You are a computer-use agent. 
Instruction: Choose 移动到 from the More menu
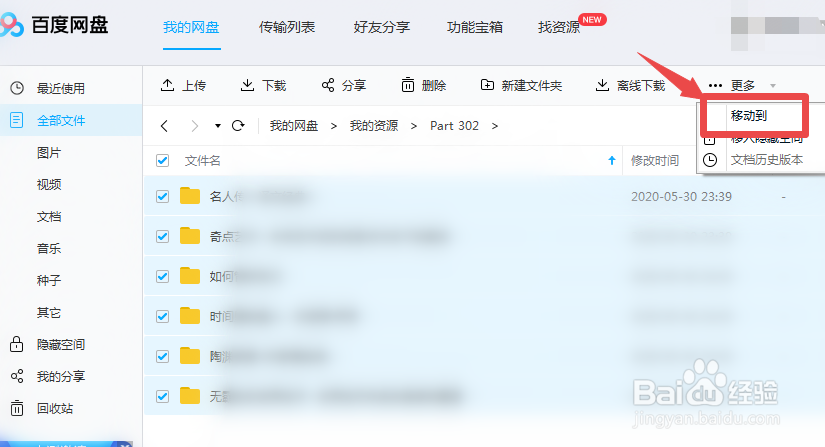pos(749,116)
